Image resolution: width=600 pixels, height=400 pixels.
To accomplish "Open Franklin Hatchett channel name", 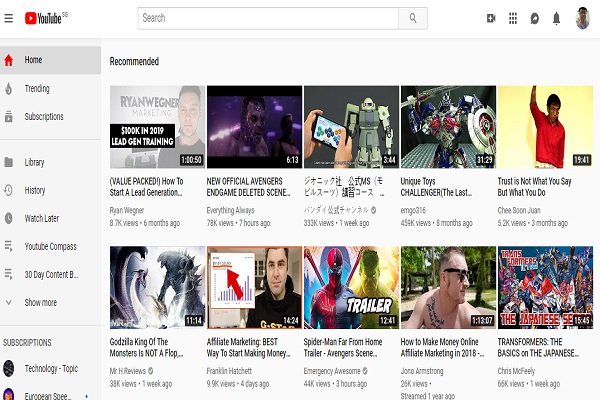I will point(229,371).
